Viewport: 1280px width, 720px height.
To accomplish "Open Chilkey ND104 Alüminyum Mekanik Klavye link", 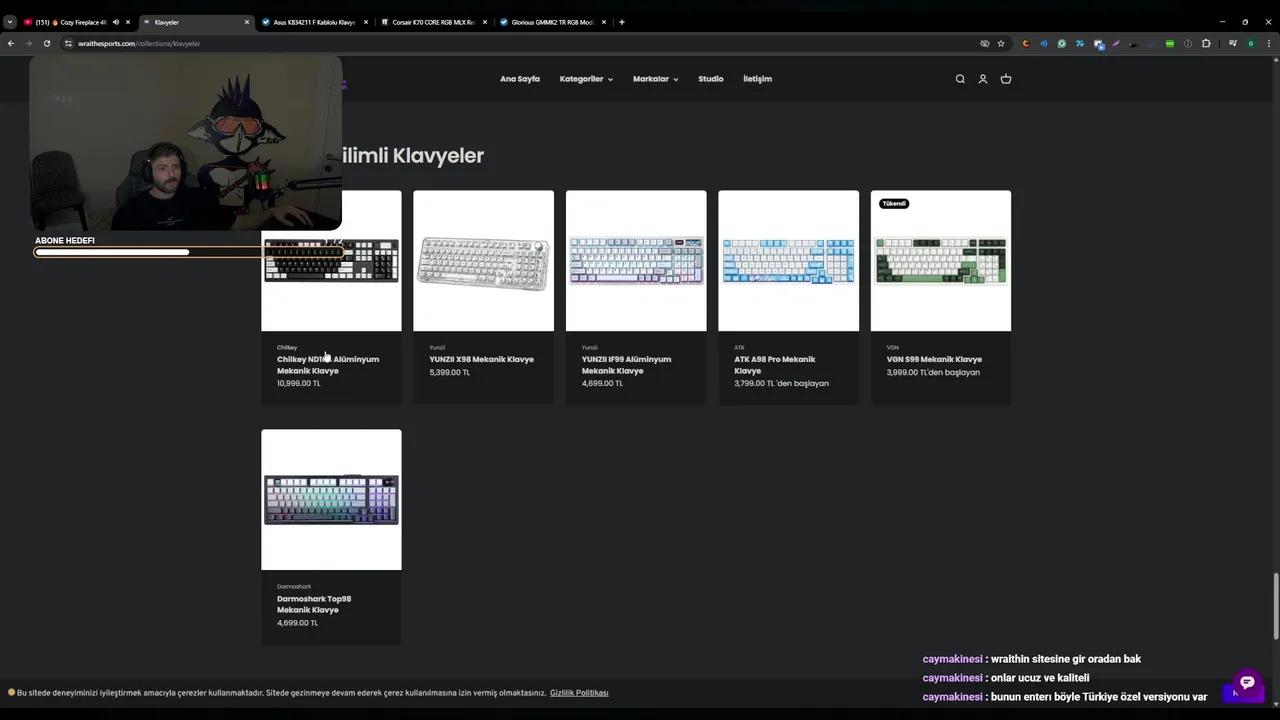I will [328, 365].
